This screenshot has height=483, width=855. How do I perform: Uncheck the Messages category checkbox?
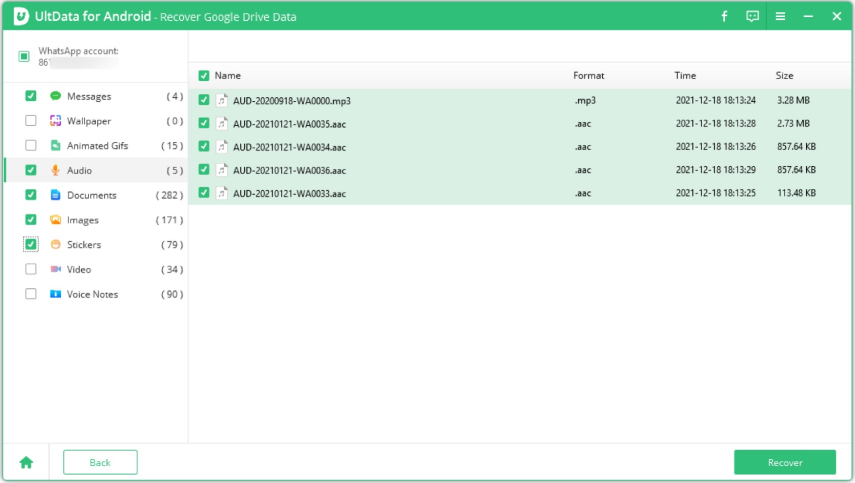click(x=31, y=96)
